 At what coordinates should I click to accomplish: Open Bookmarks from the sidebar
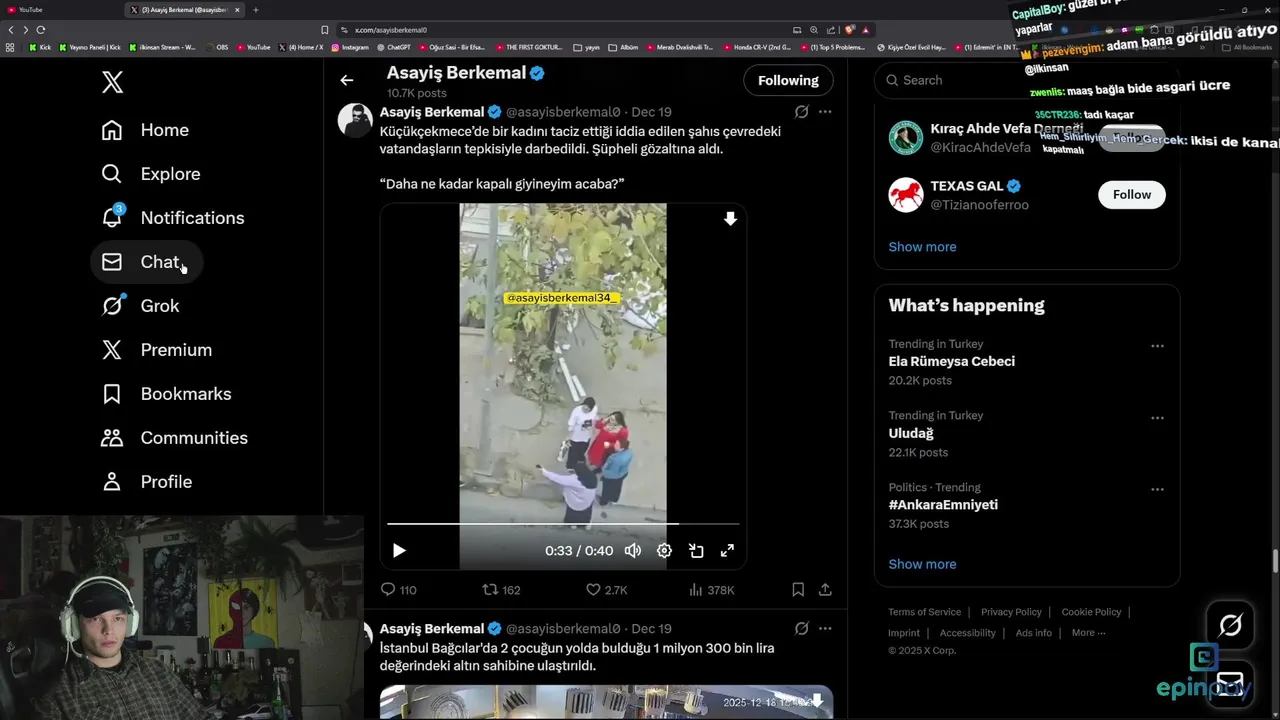pyautogui.click(x=167, y=394)
